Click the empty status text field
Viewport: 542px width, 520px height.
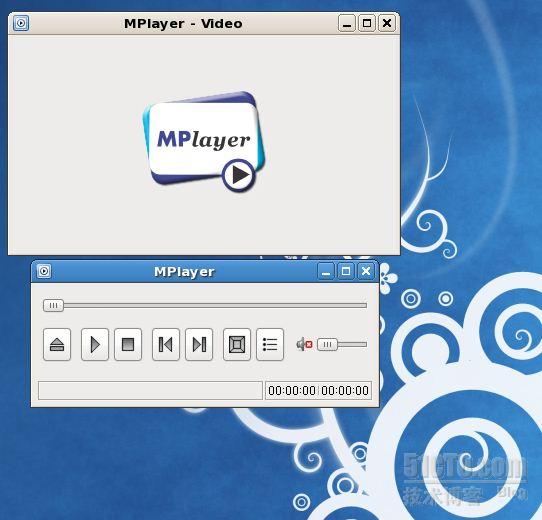click(x=150, y=391)
